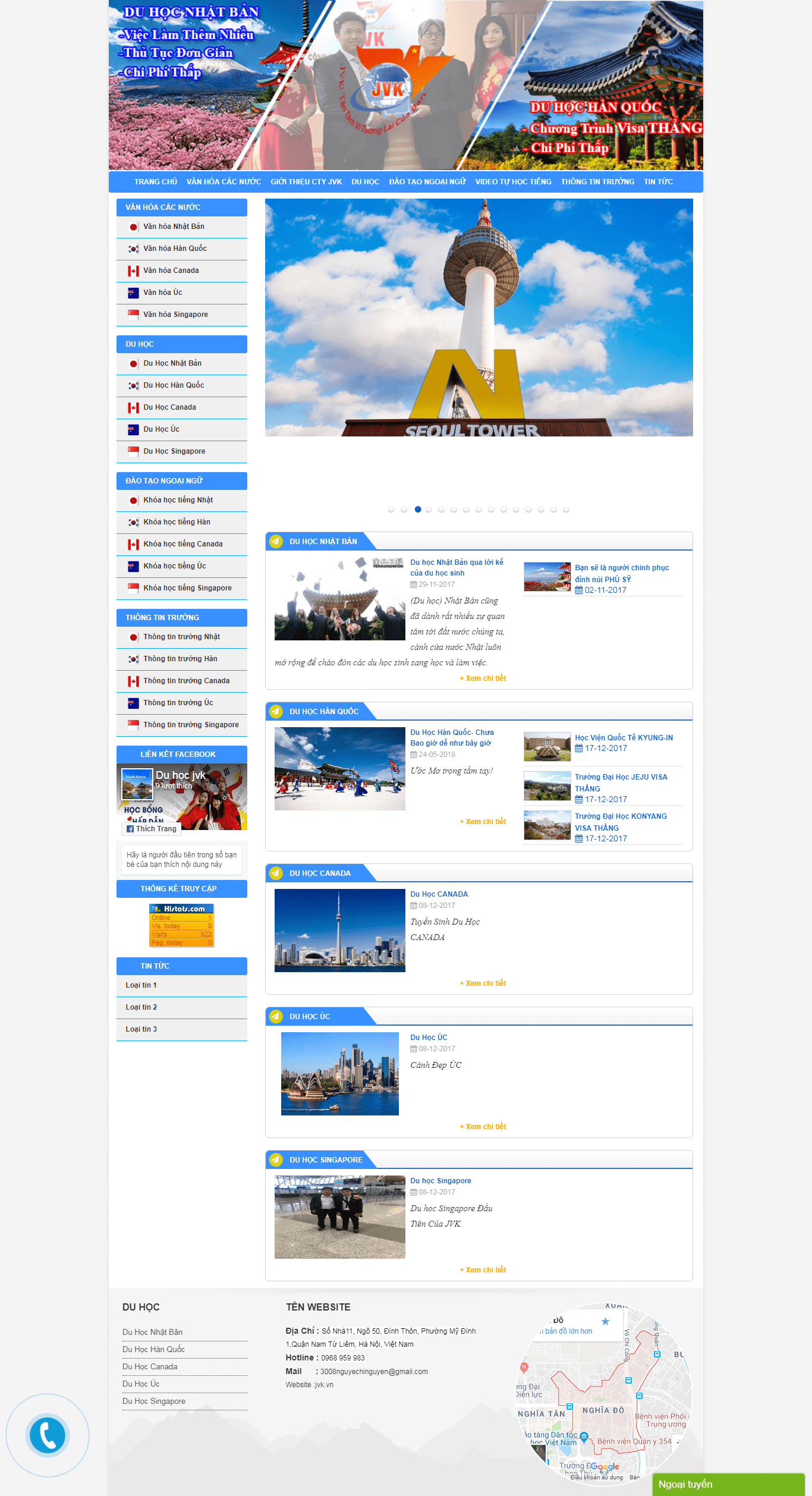812x1496 pixels.
Task: Select the fourth carousel slide dot
Action: pos(429,510)
